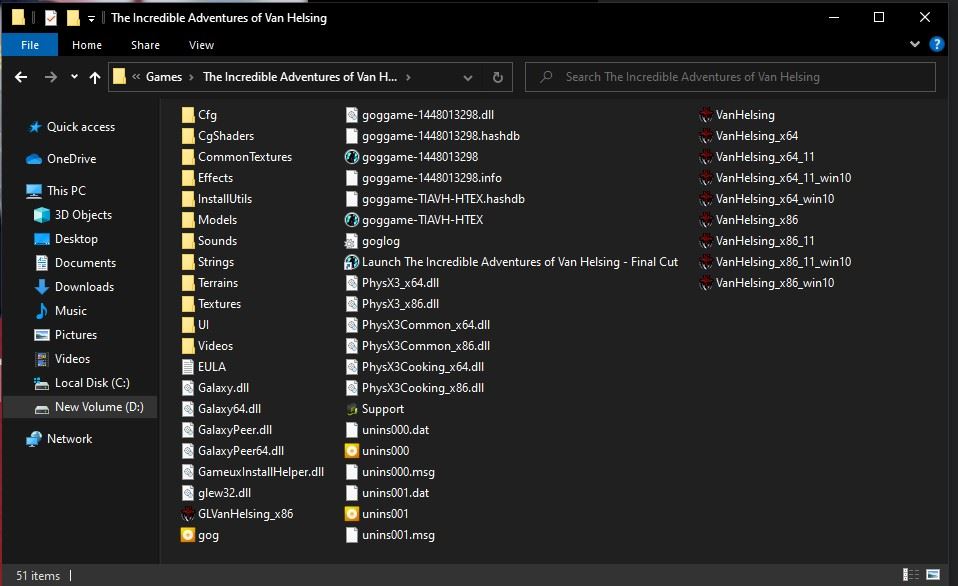Screen dimensions: 958x586
Task: Select Downloads in the navigation pane
Action: click(84, 287)
